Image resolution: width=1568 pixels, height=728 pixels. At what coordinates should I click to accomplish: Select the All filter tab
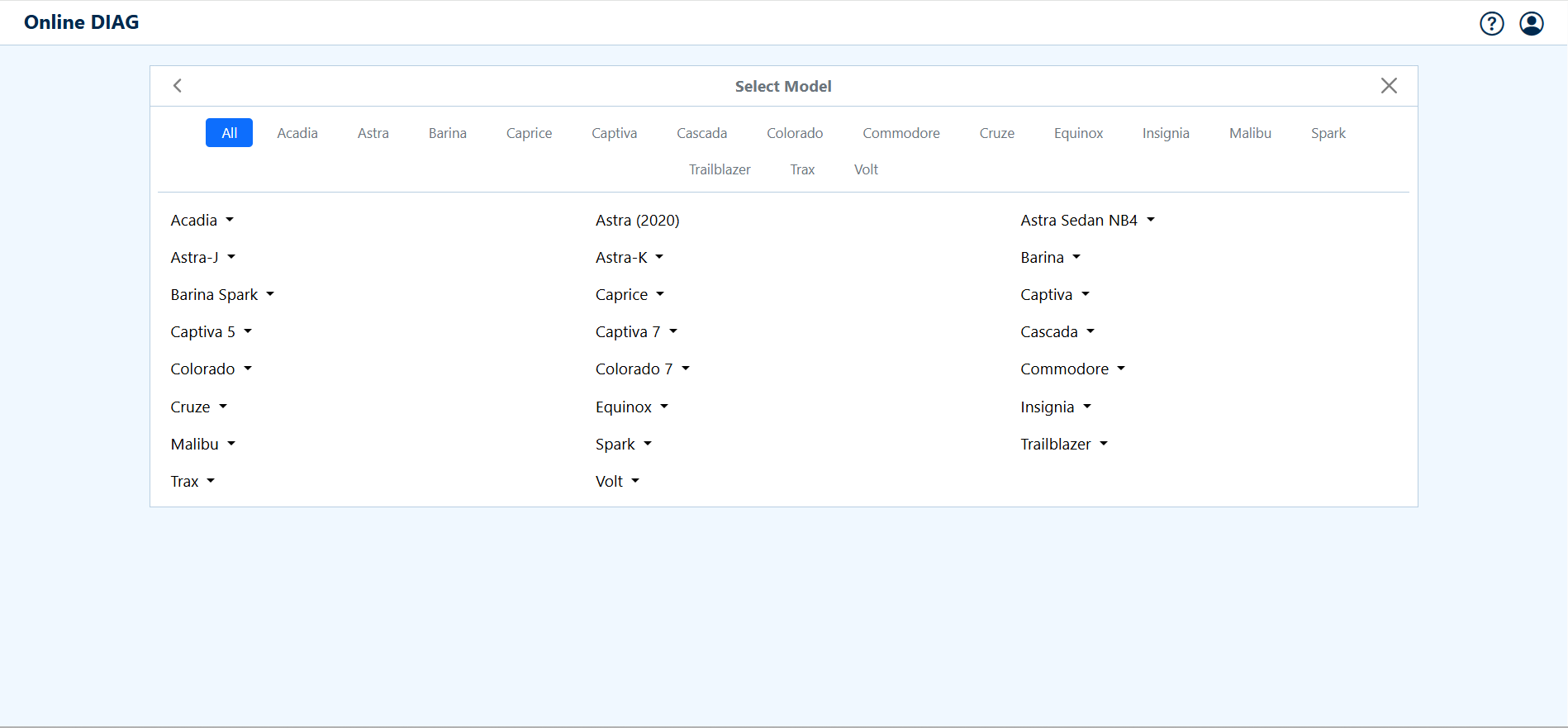(x=229, y=133)
